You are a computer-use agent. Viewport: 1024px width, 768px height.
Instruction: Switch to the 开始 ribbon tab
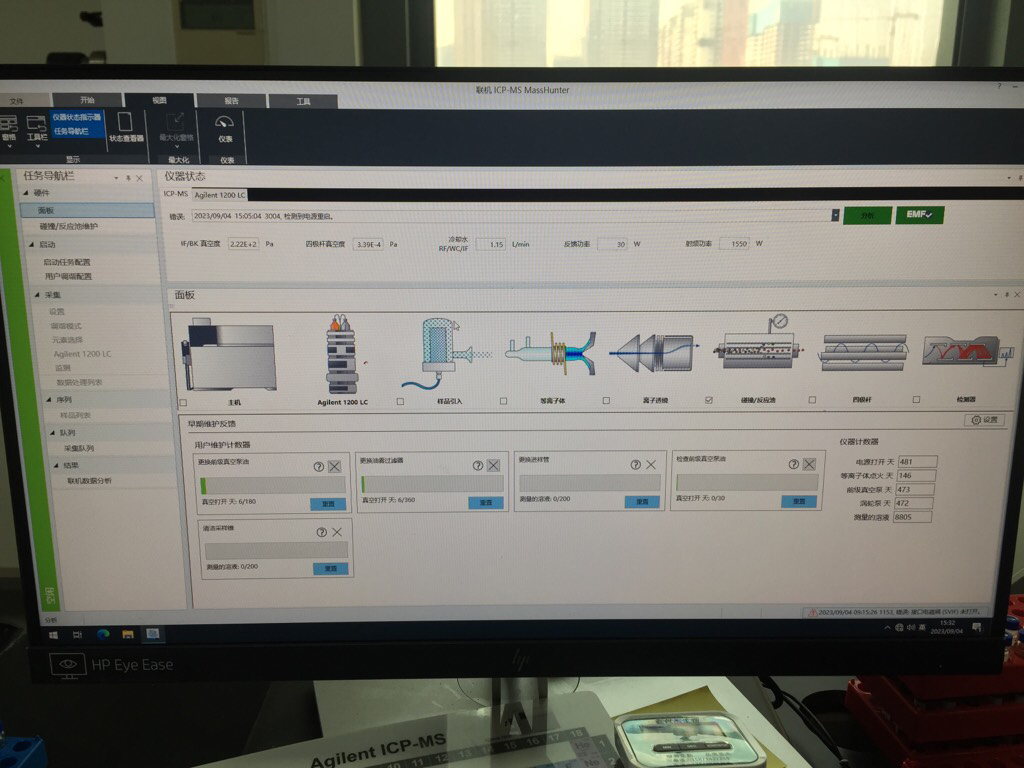point(87,100)
